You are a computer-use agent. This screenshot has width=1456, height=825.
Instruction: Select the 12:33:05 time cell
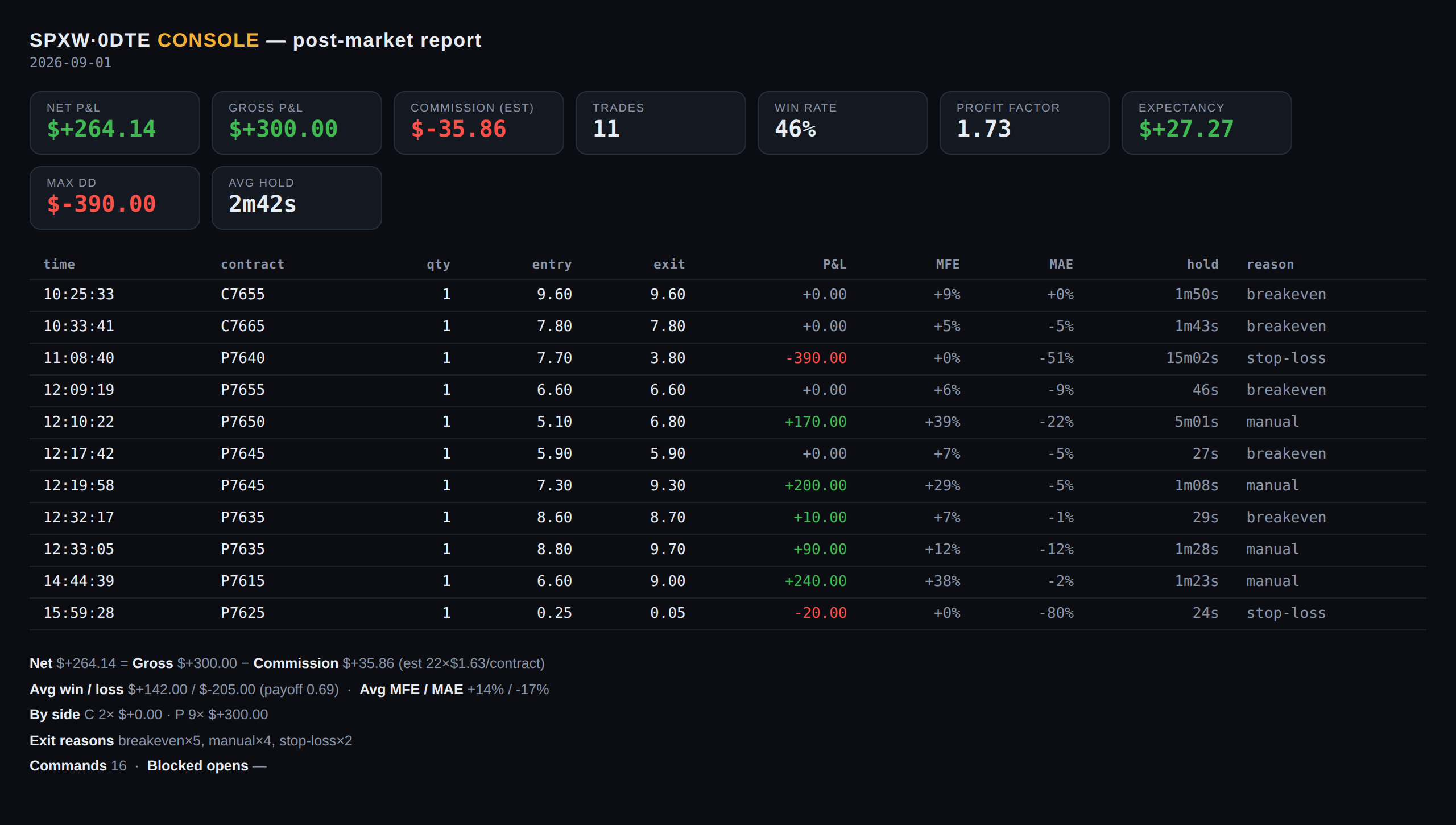[79, 550]
